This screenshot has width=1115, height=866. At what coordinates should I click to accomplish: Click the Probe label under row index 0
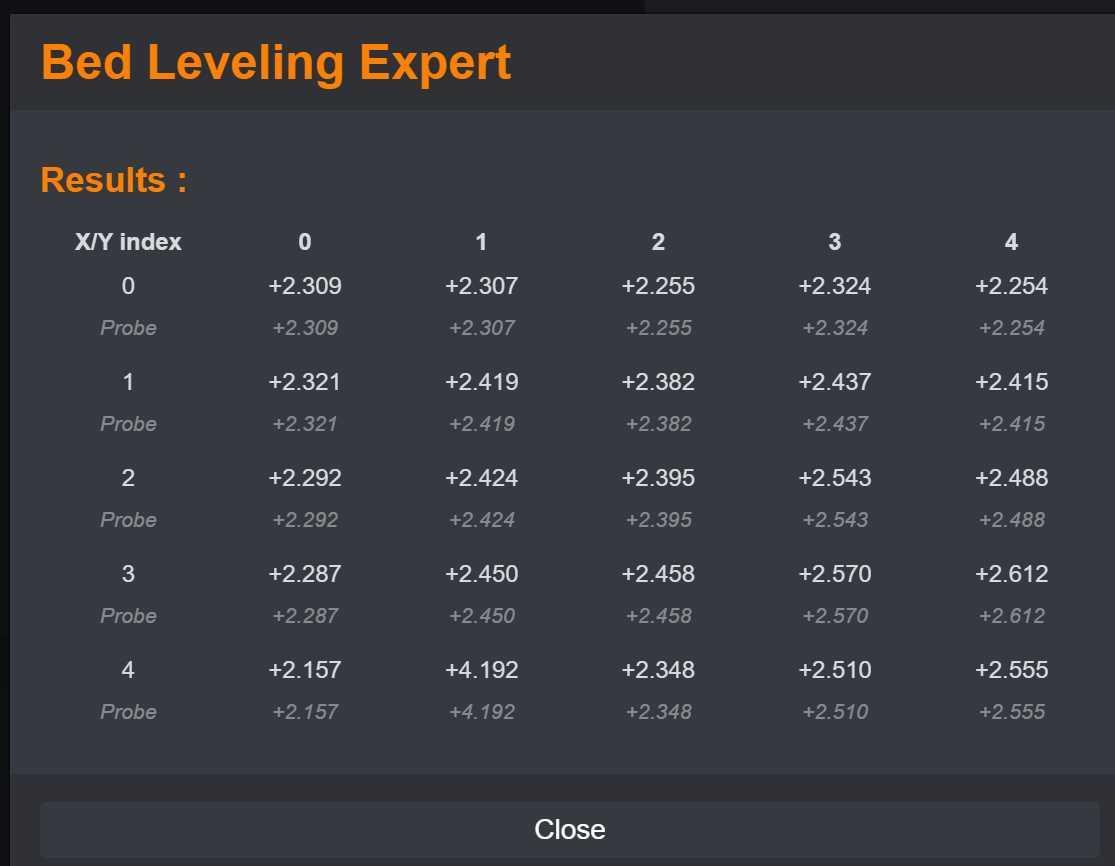tap(128, 328)
